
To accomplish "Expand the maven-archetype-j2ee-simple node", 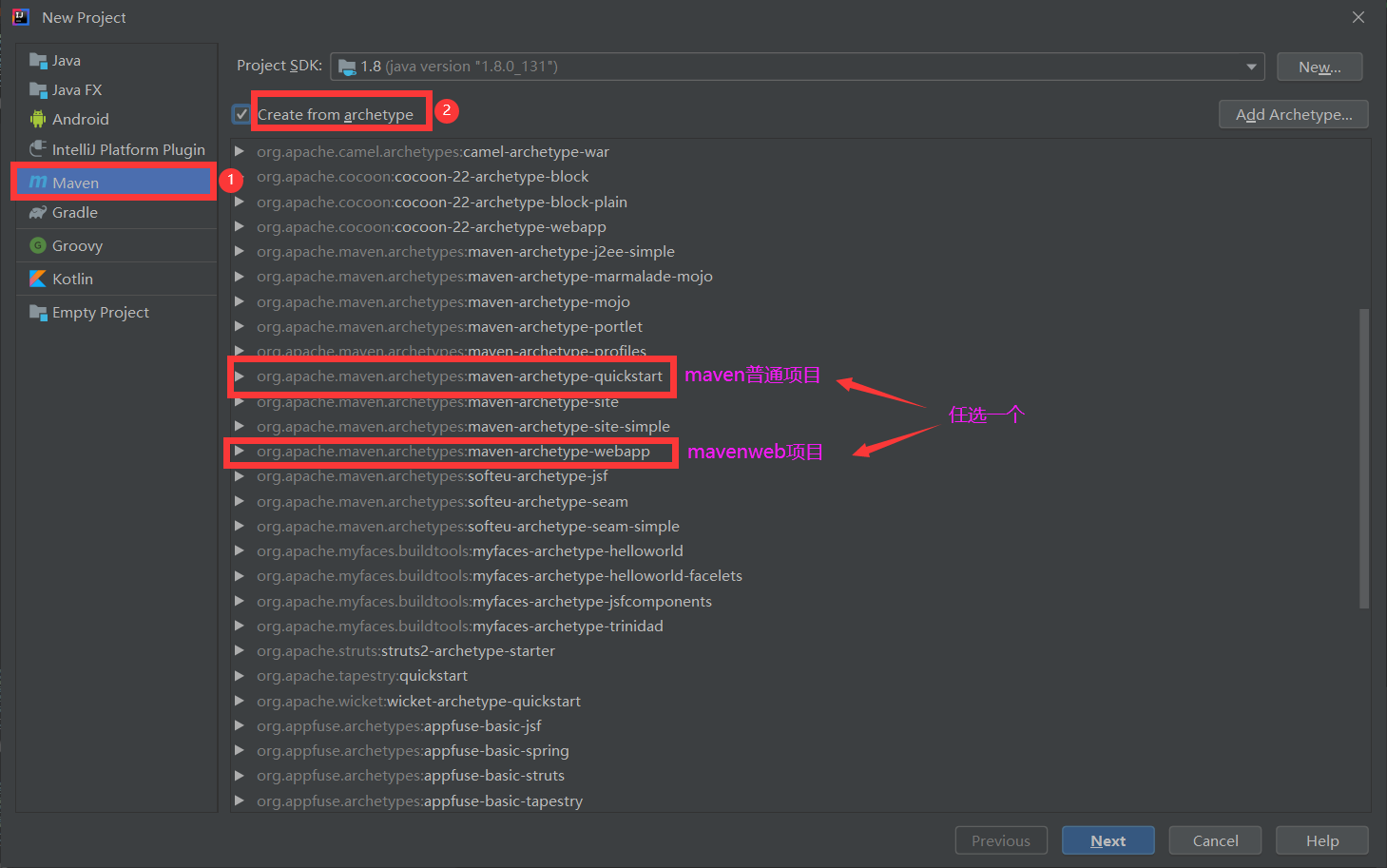I will tap(240, 252).
